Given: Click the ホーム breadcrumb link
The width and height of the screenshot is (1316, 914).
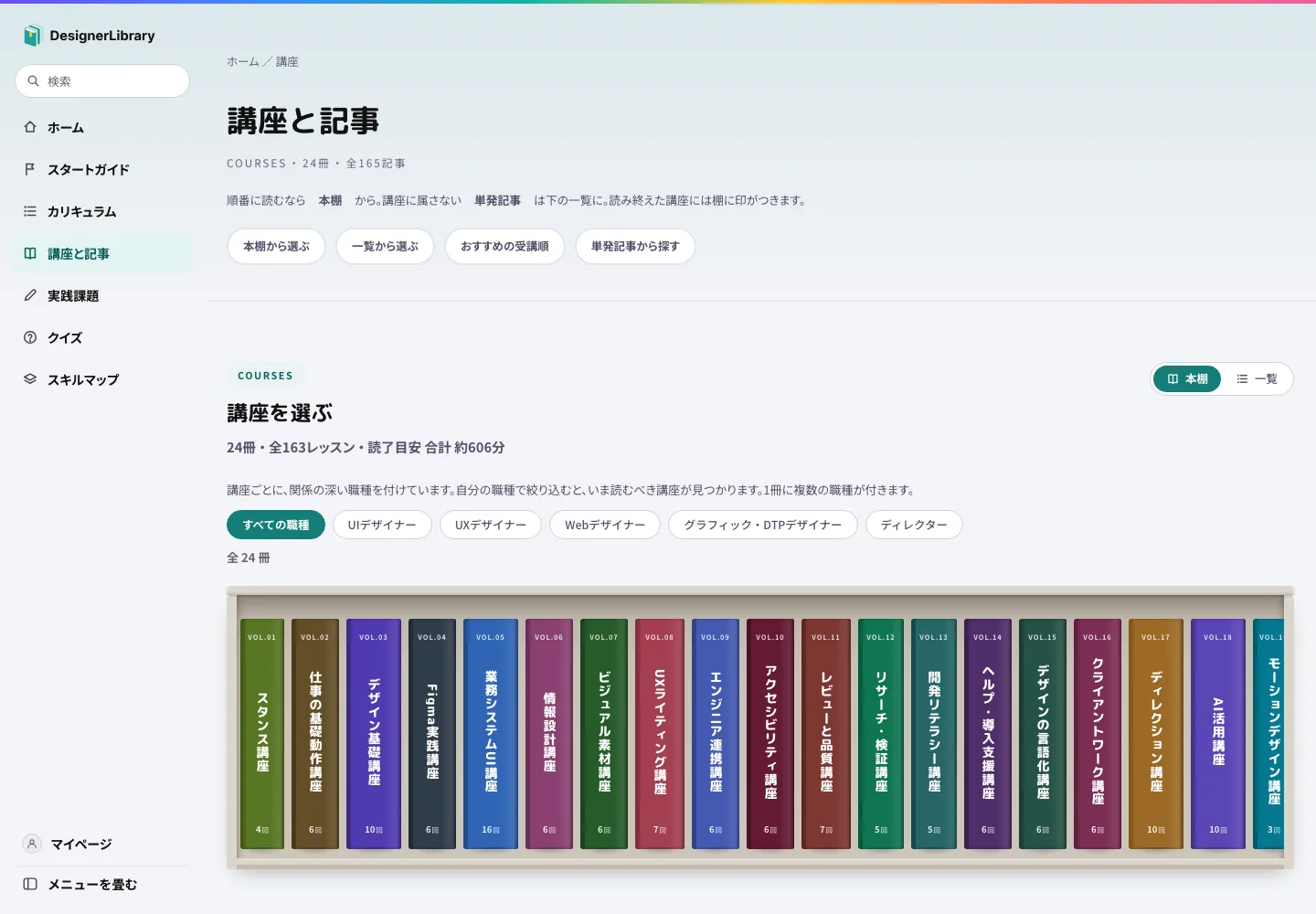Looking at the screenshot, I should [x=243, y=61].
